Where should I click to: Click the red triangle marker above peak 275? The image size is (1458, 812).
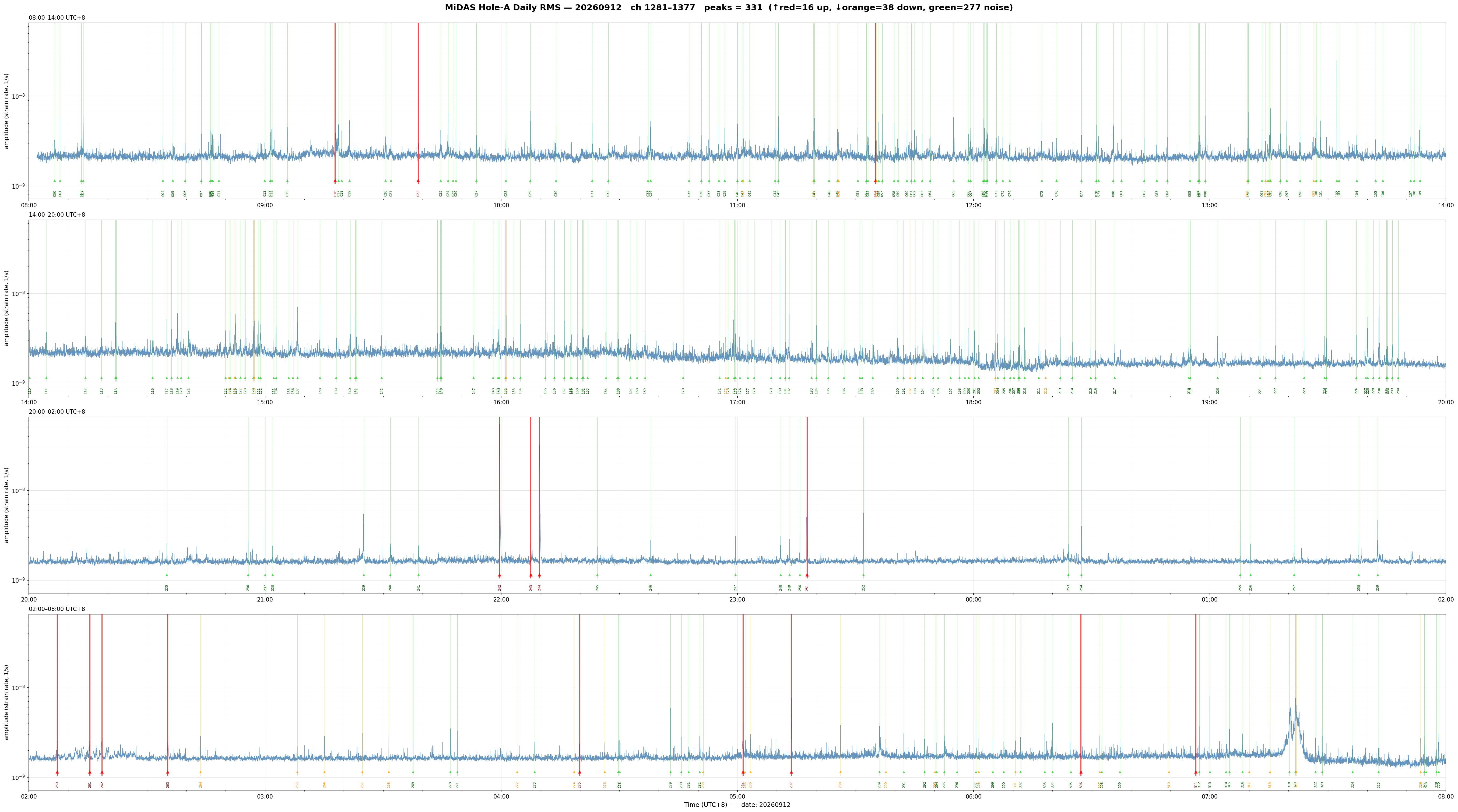(579, 772)
